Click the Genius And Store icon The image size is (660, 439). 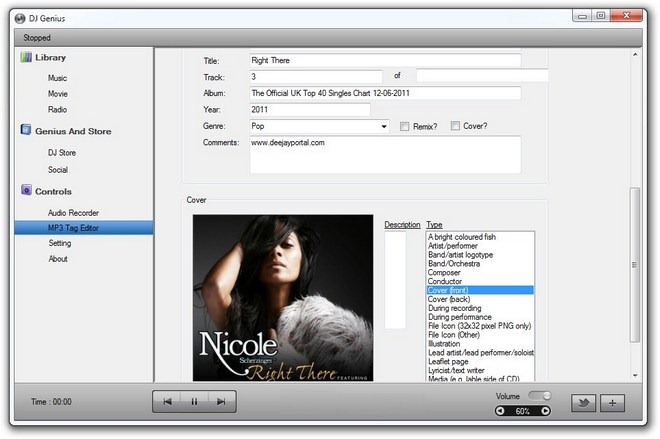point(26,130)
